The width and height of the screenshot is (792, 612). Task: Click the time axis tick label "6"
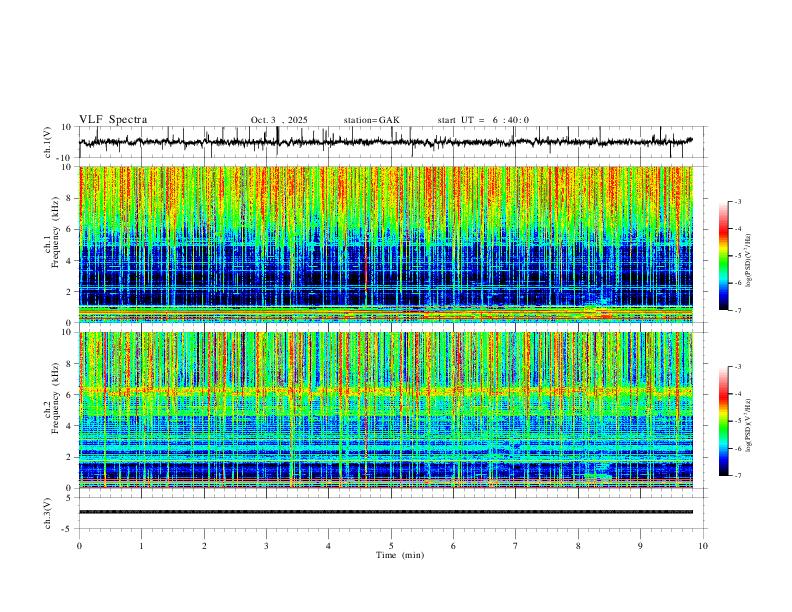click(x=454, y=546)
